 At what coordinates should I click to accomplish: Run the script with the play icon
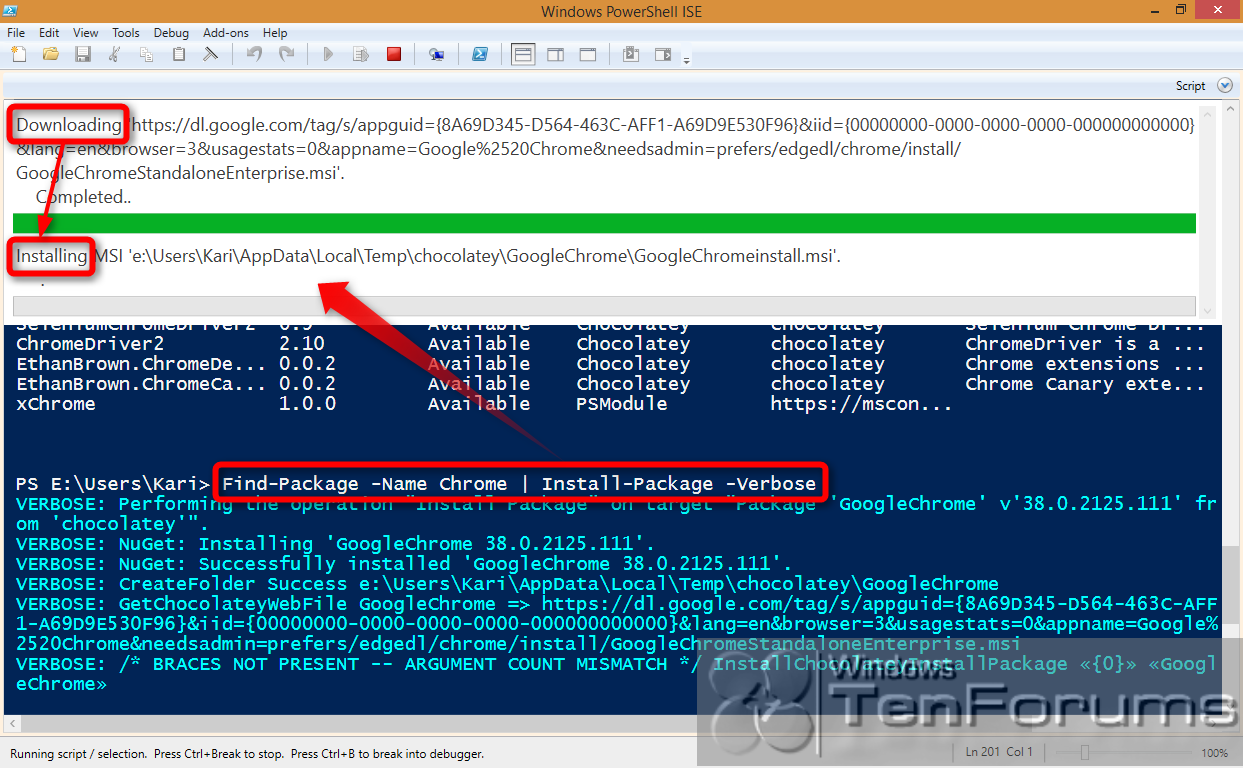coord(328,54)
